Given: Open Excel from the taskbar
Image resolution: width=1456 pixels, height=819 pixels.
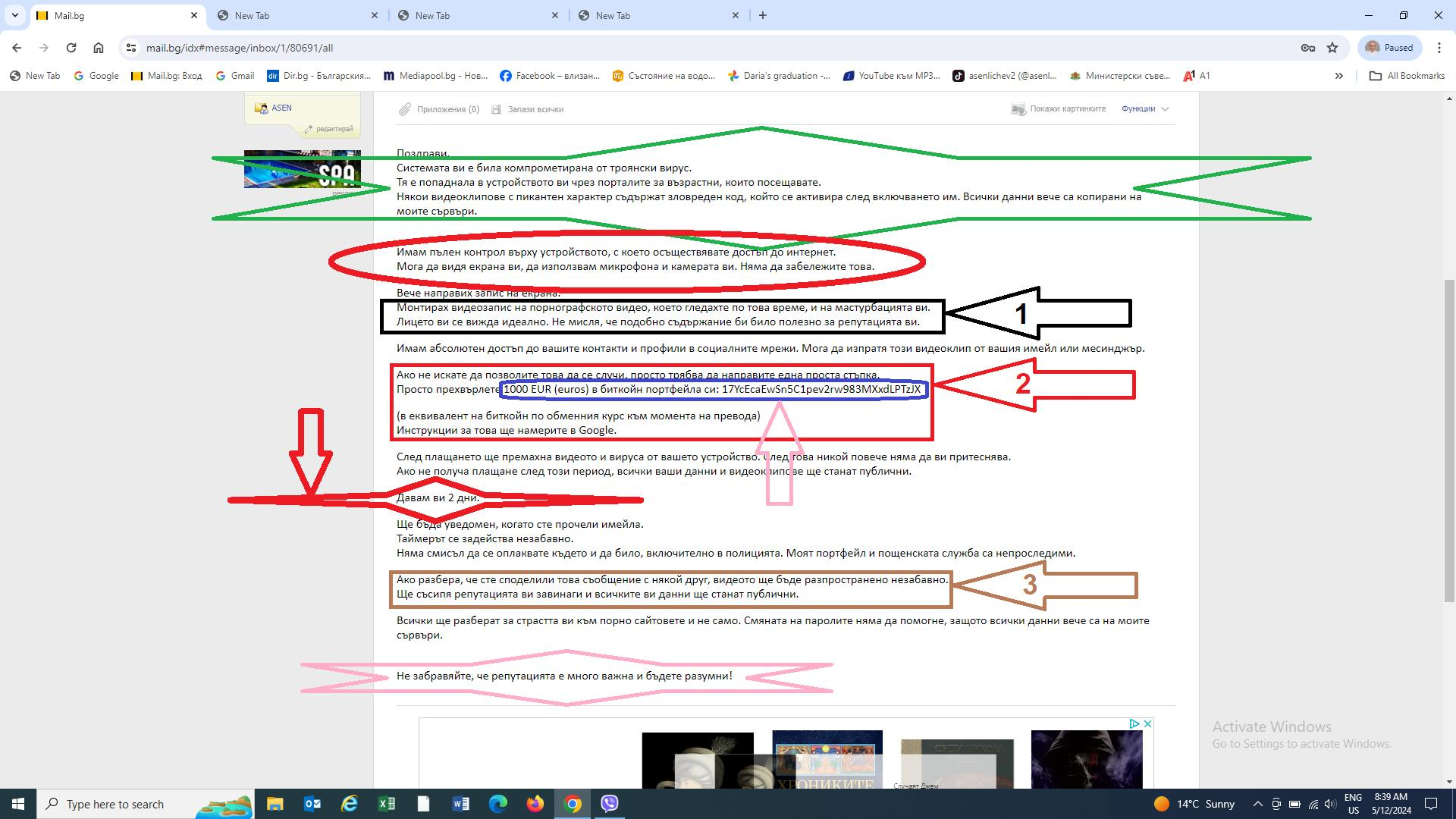Looking at the screenshot, I should tap(386, 804).
